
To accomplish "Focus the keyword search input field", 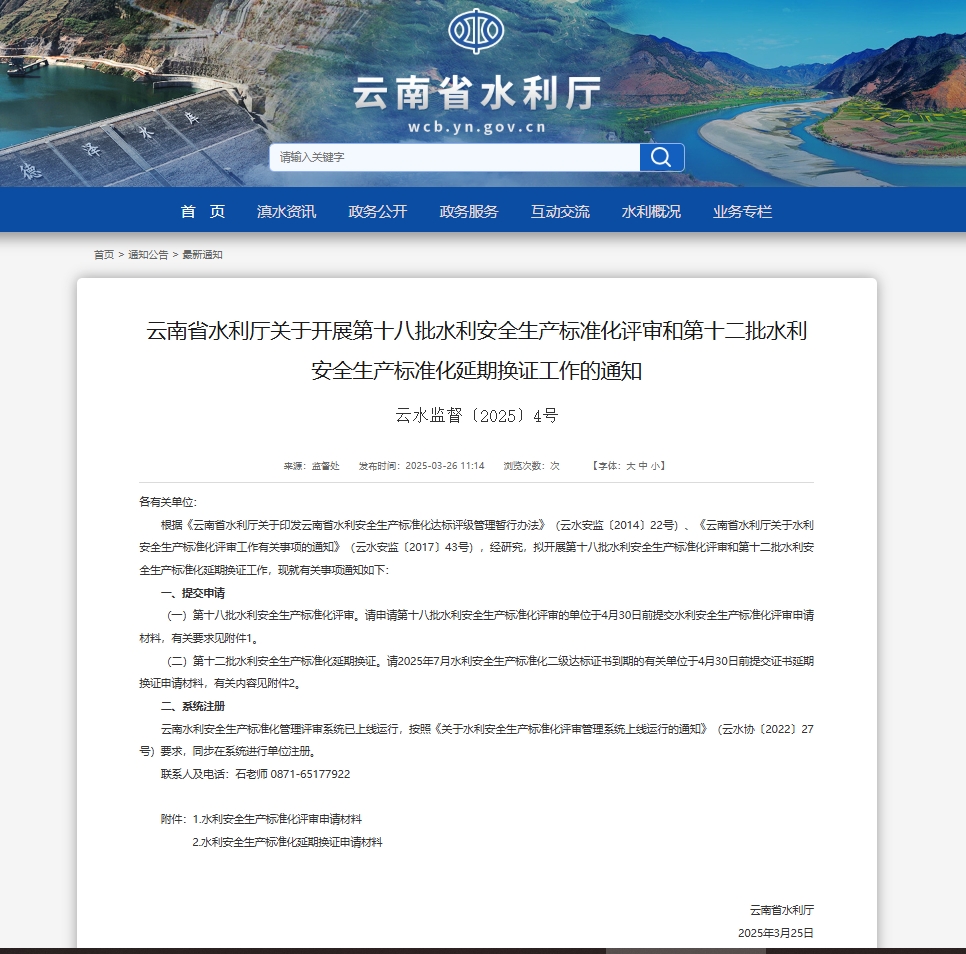I will (455, 157).
